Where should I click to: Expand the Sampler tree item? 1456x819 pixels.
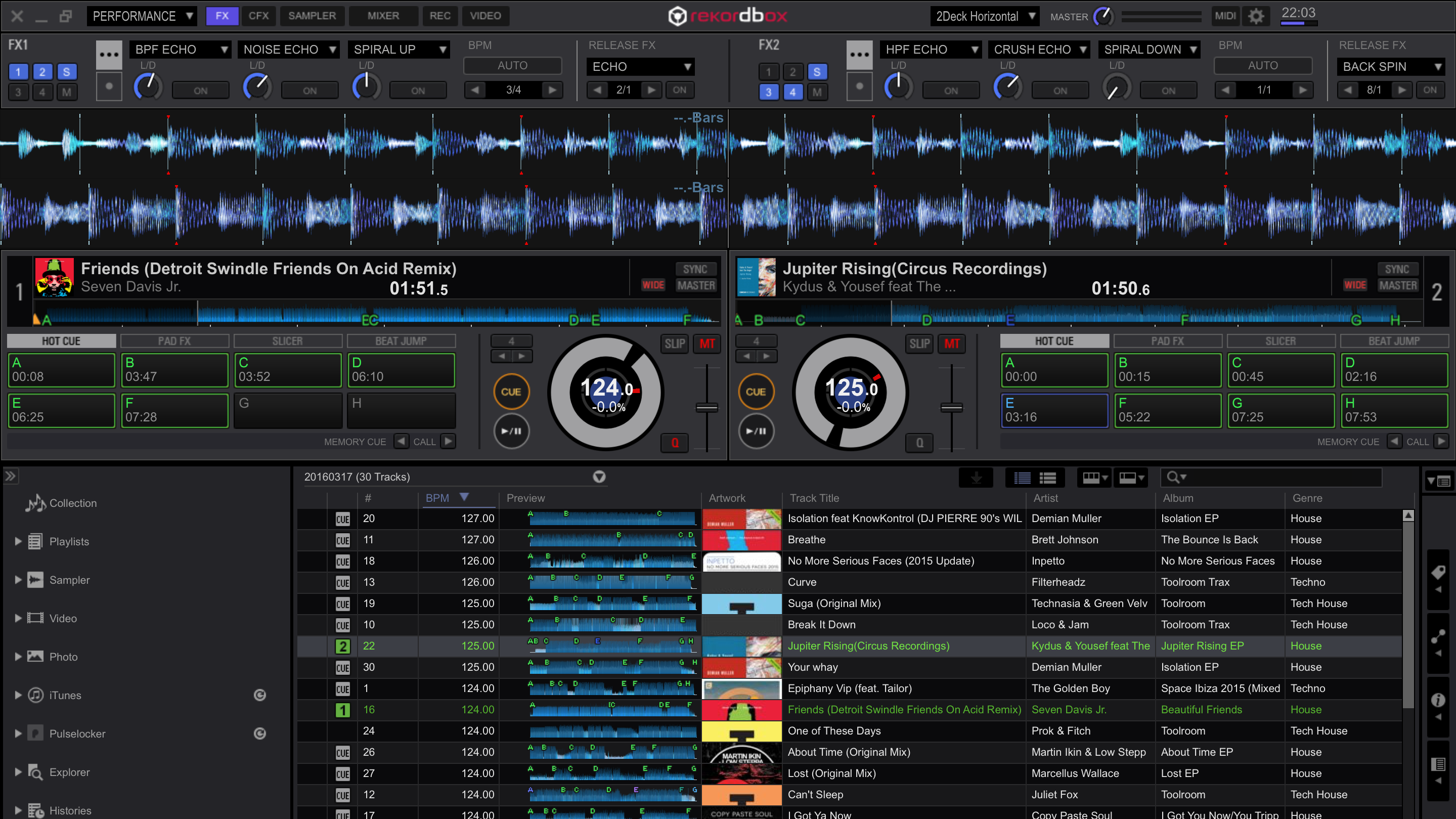coord(18,580)
